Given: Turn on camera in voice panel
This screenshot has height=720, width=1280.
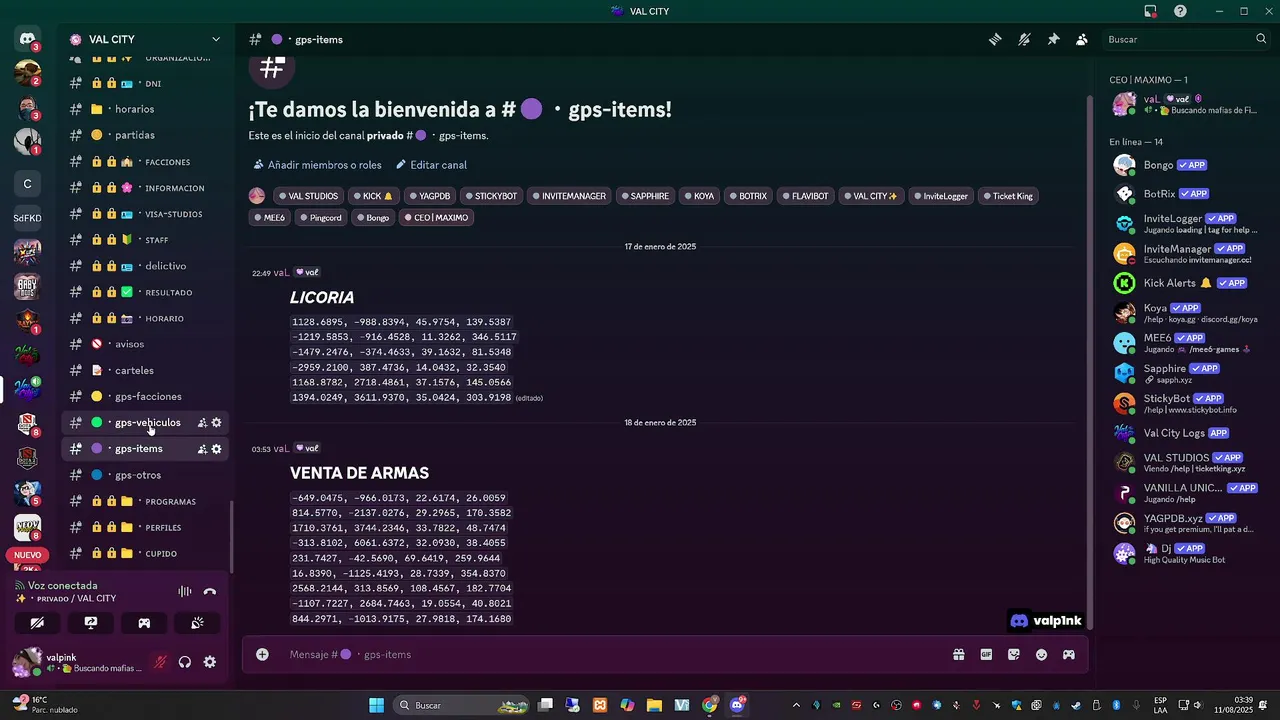Looking at the screenshot, I should (38, 623).
